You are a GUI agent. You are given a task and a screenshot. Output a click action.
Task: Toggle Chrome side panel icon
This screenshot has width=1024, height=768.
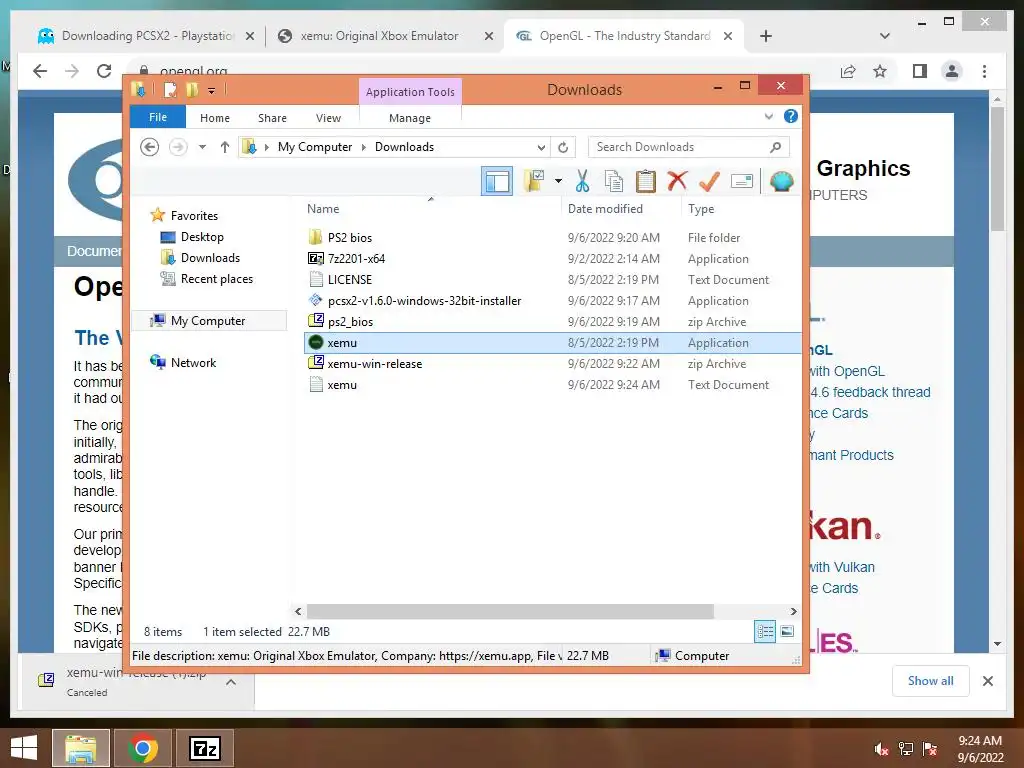click(920, 71)
